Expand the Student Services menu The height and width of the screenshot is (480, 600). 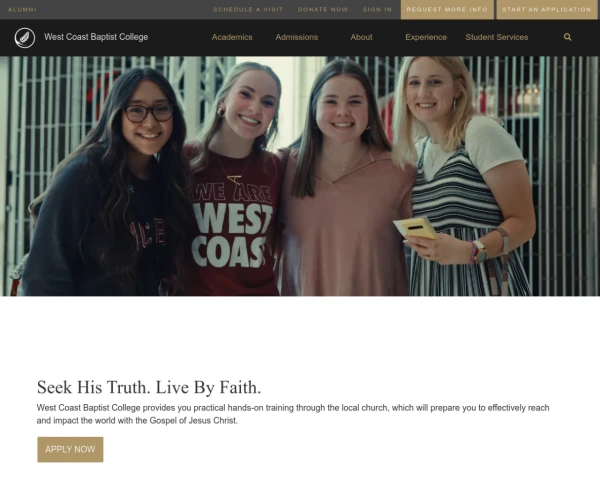tap(496, 37)
